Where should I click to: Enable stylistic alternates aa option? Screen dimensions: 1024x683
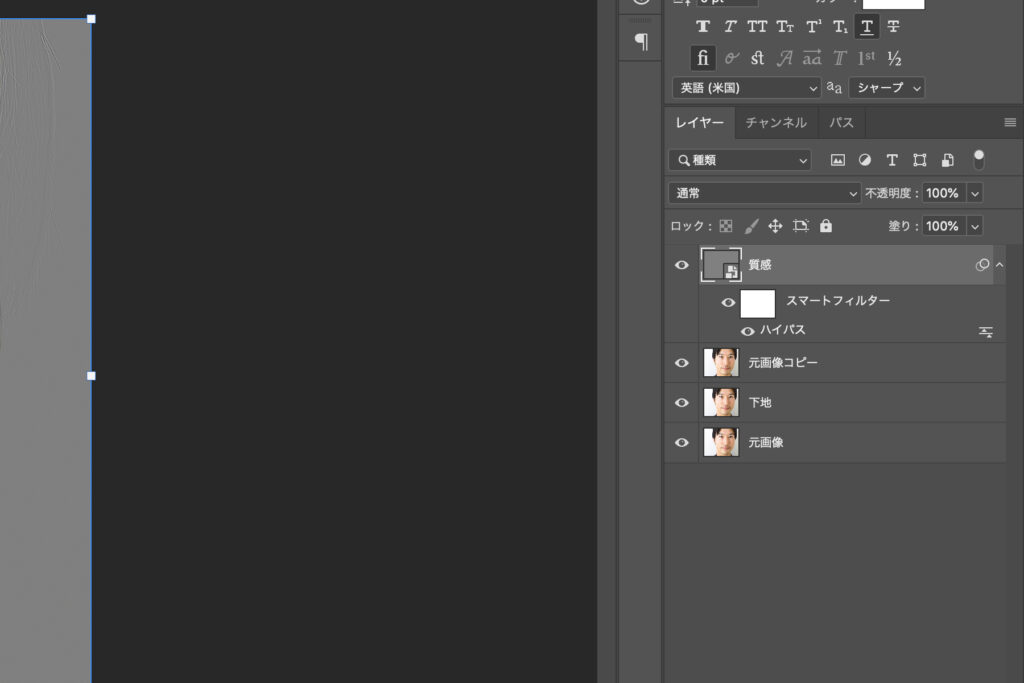pyautogui.click(x=812, y=58)
